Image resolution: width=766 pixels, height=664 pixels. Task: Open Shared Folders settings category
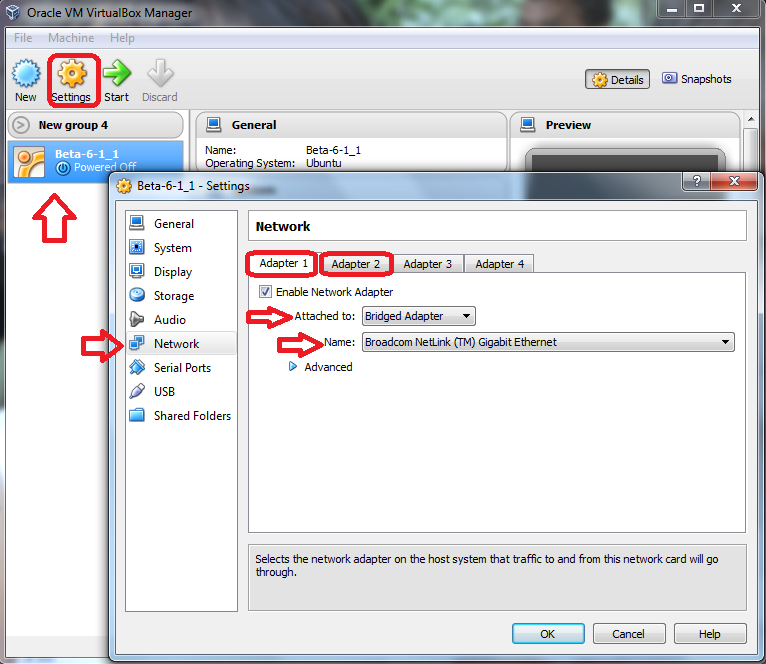point(192,415)
